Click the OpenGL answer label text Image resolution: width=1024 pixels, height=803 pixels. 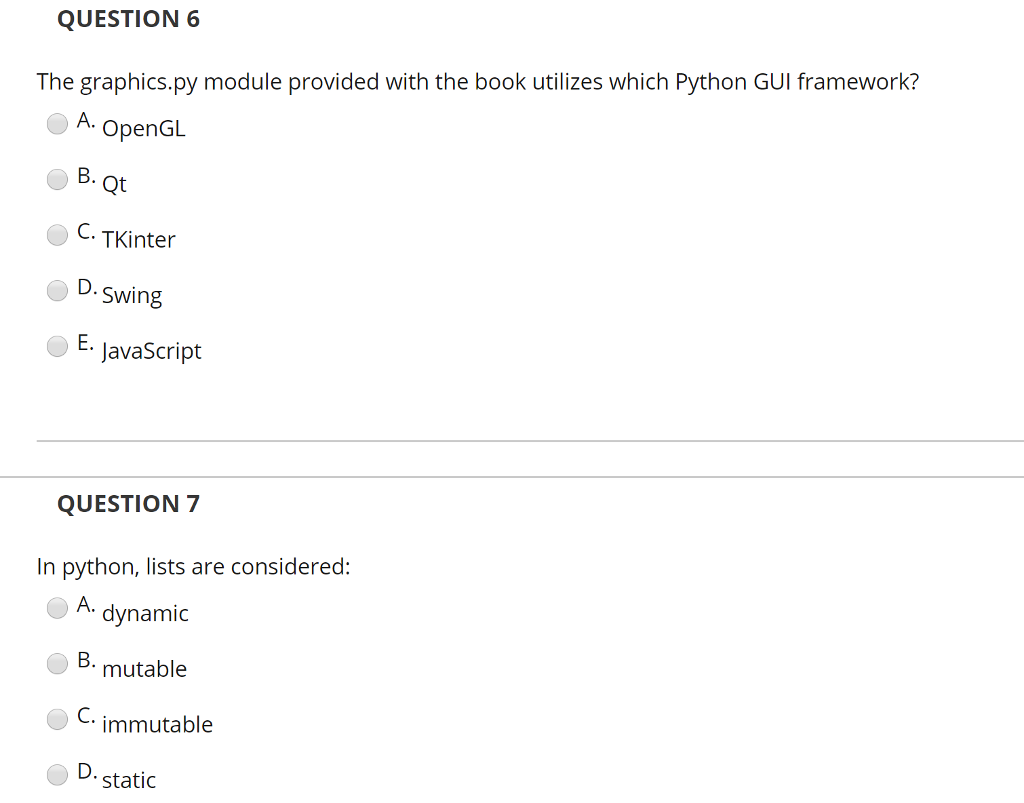pos(143,129)
